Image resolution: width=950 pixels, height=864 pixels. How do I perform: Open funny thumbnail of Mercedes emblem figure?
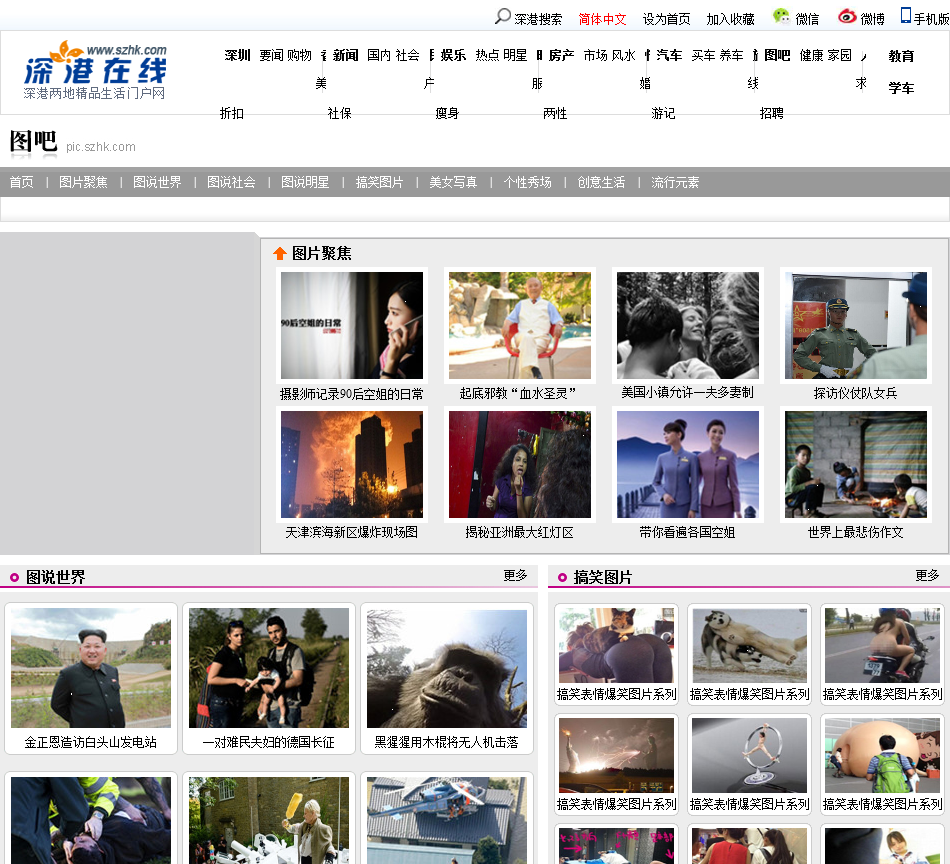(749, 756)
